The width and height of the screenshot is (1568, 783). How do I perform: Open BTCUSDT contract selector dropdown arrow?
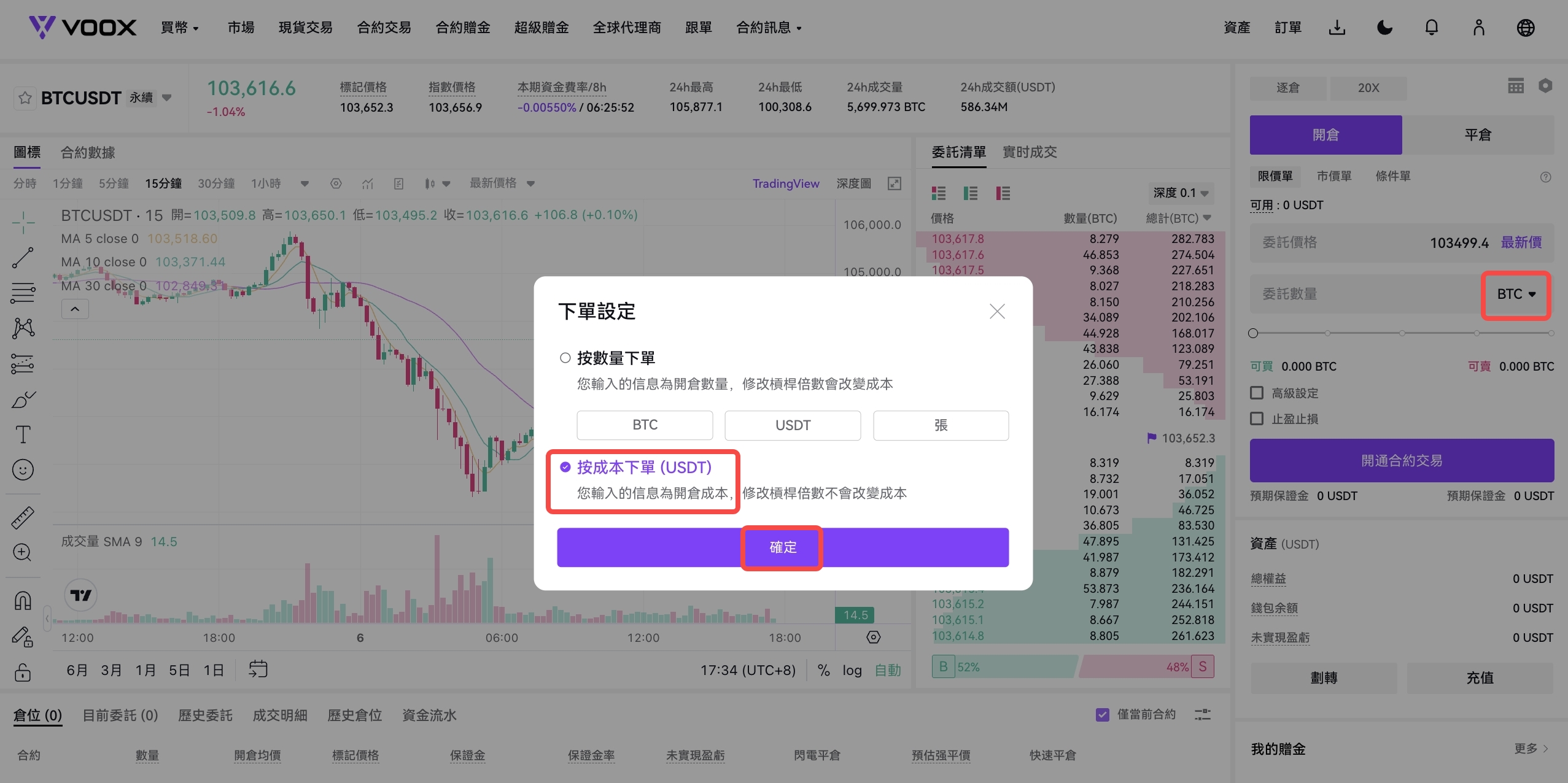click(166, 98)
